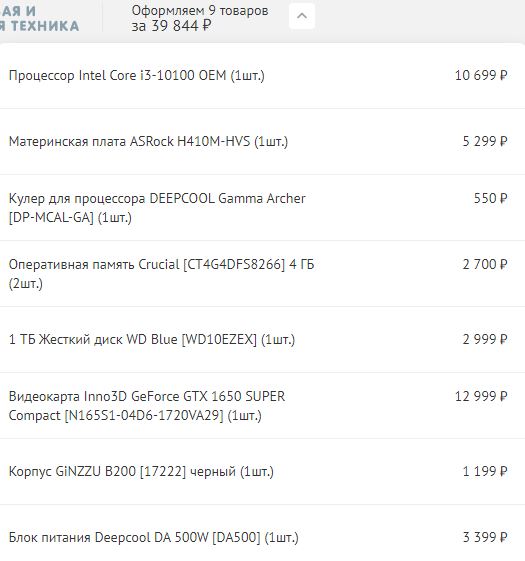Click the order summary 39 844 ₽ total
525x561 pixels.
pos(171,26)
